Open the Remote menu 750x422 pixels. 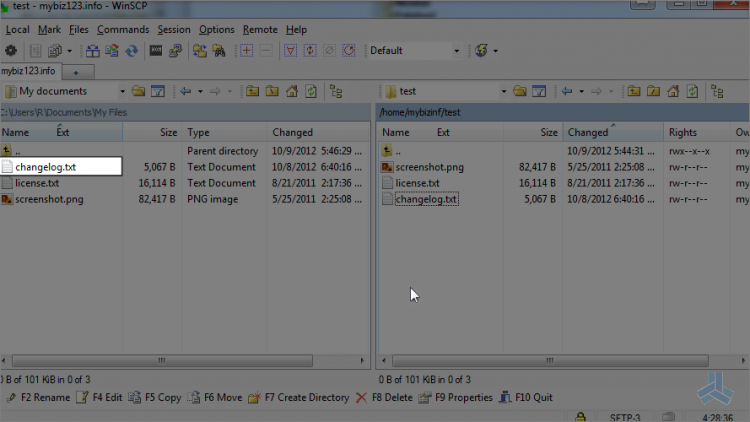[260, 30]
